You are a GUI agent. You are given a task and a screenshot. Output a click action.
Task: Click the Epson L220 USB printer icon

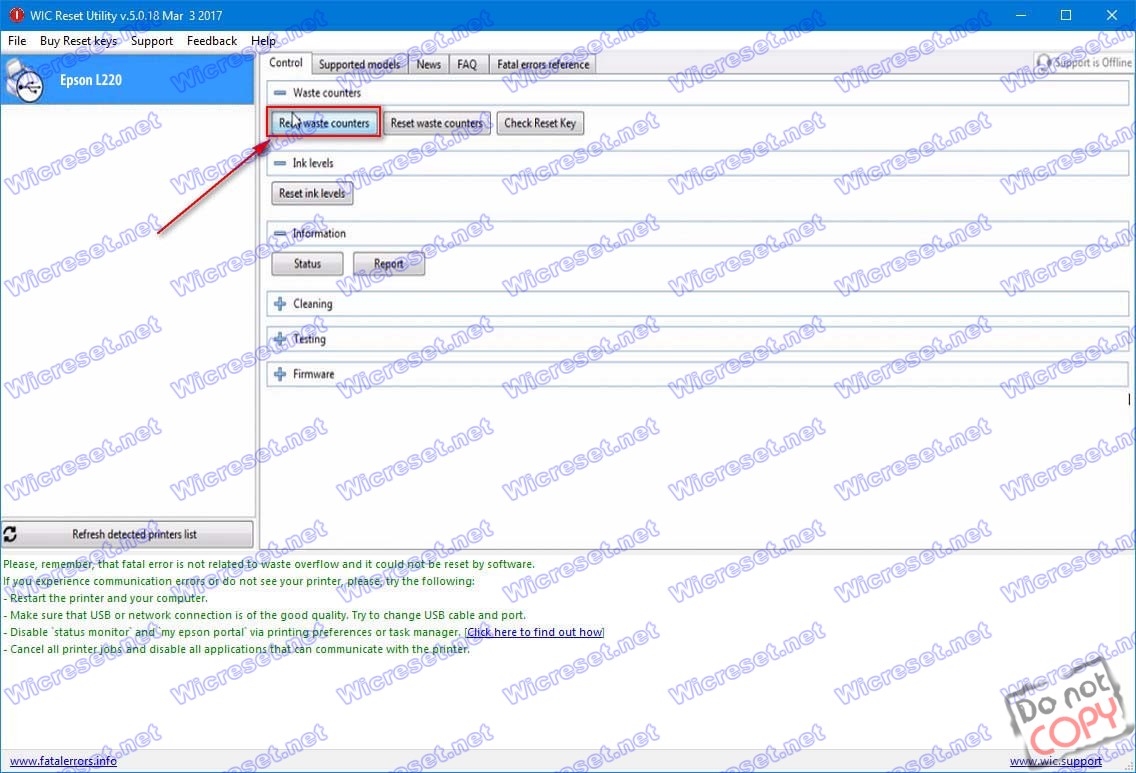tap(24, 82)
